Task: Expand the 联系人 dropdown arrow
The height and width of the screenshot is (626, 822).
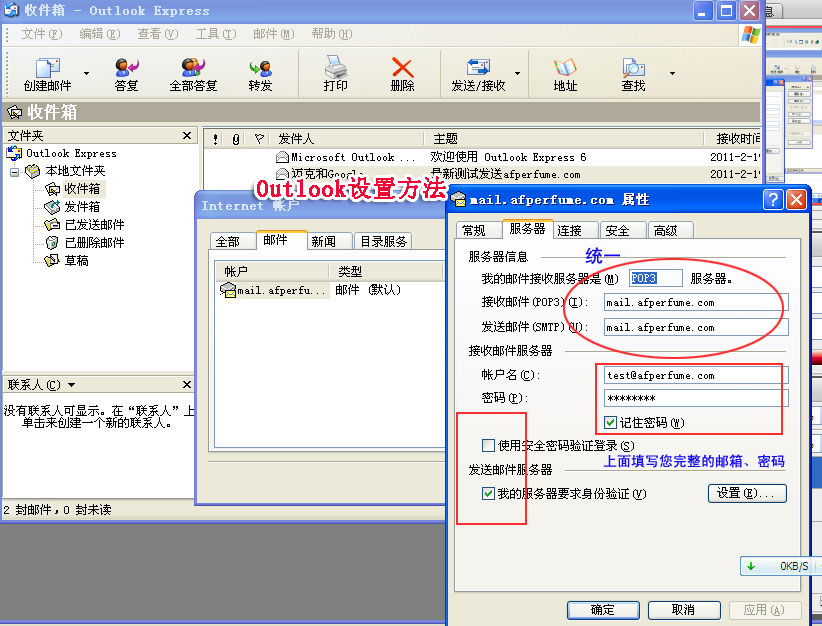Action: (72, 385)
